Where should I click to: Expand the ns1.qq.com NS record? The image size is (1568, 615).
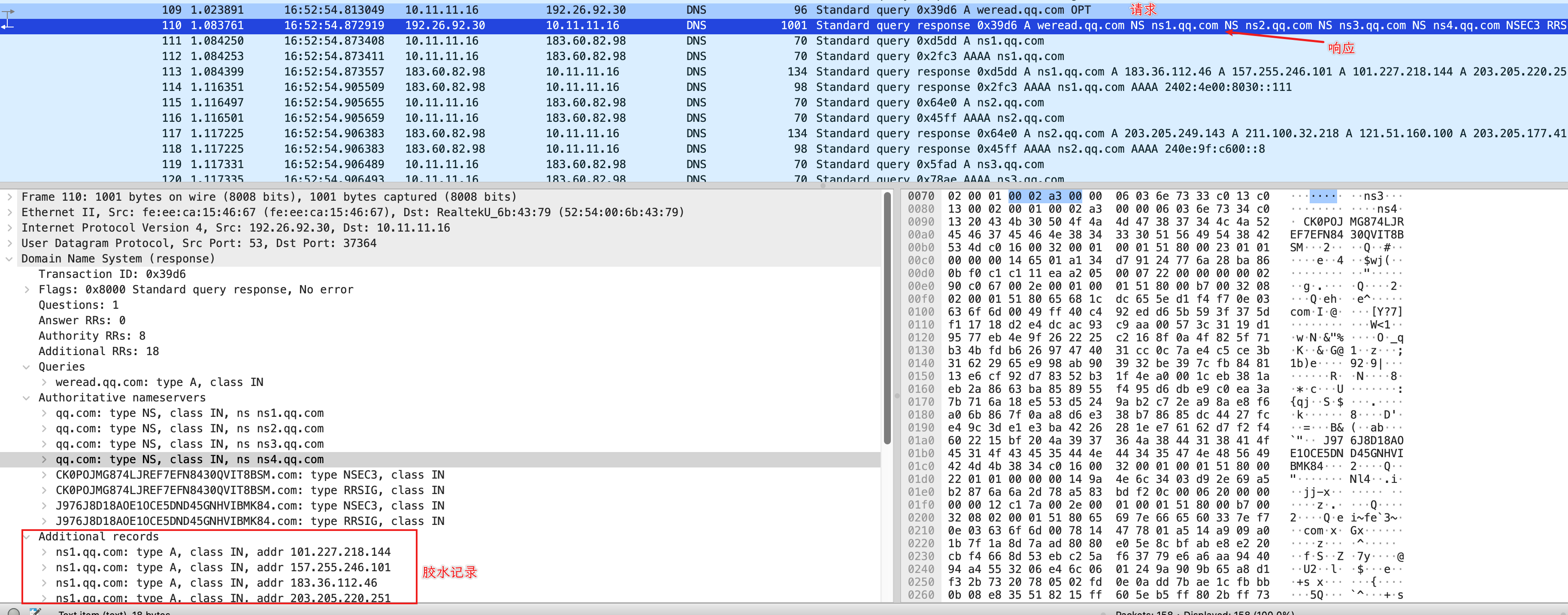point(44,413)
